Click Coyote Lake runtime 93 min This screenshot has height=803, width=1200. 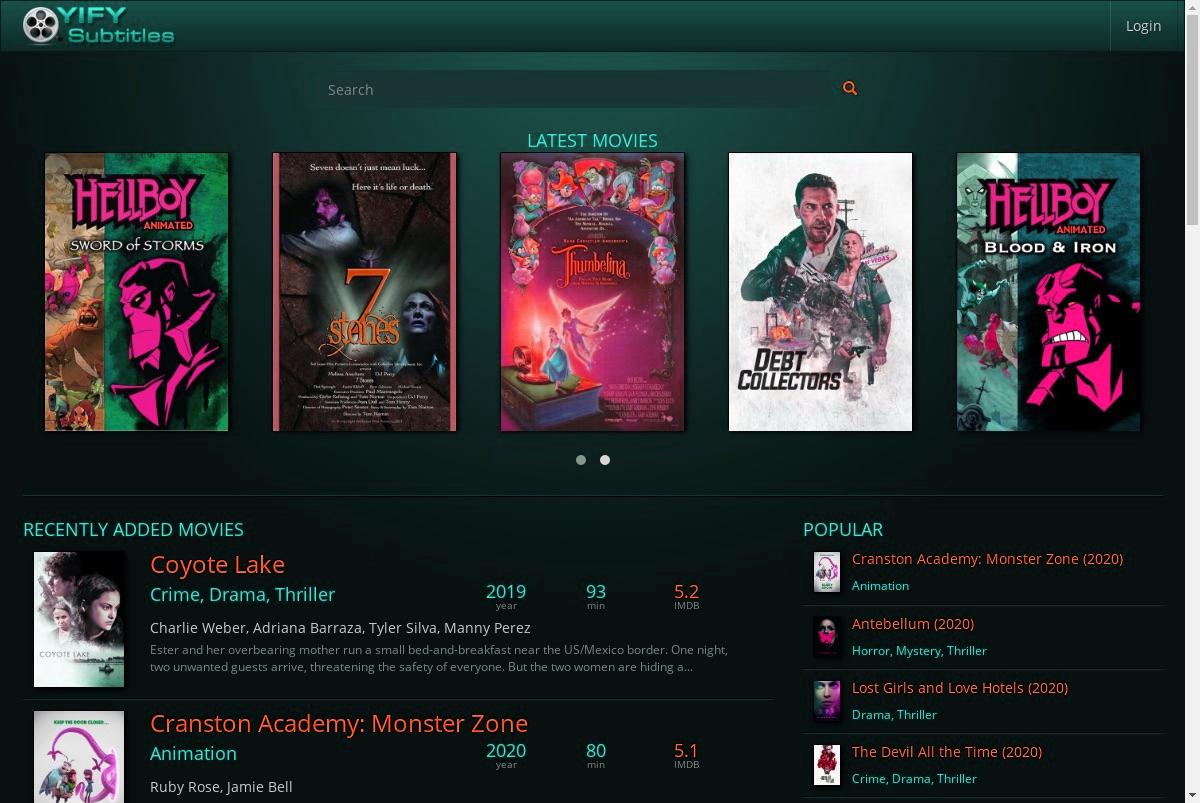click(596, 596)
